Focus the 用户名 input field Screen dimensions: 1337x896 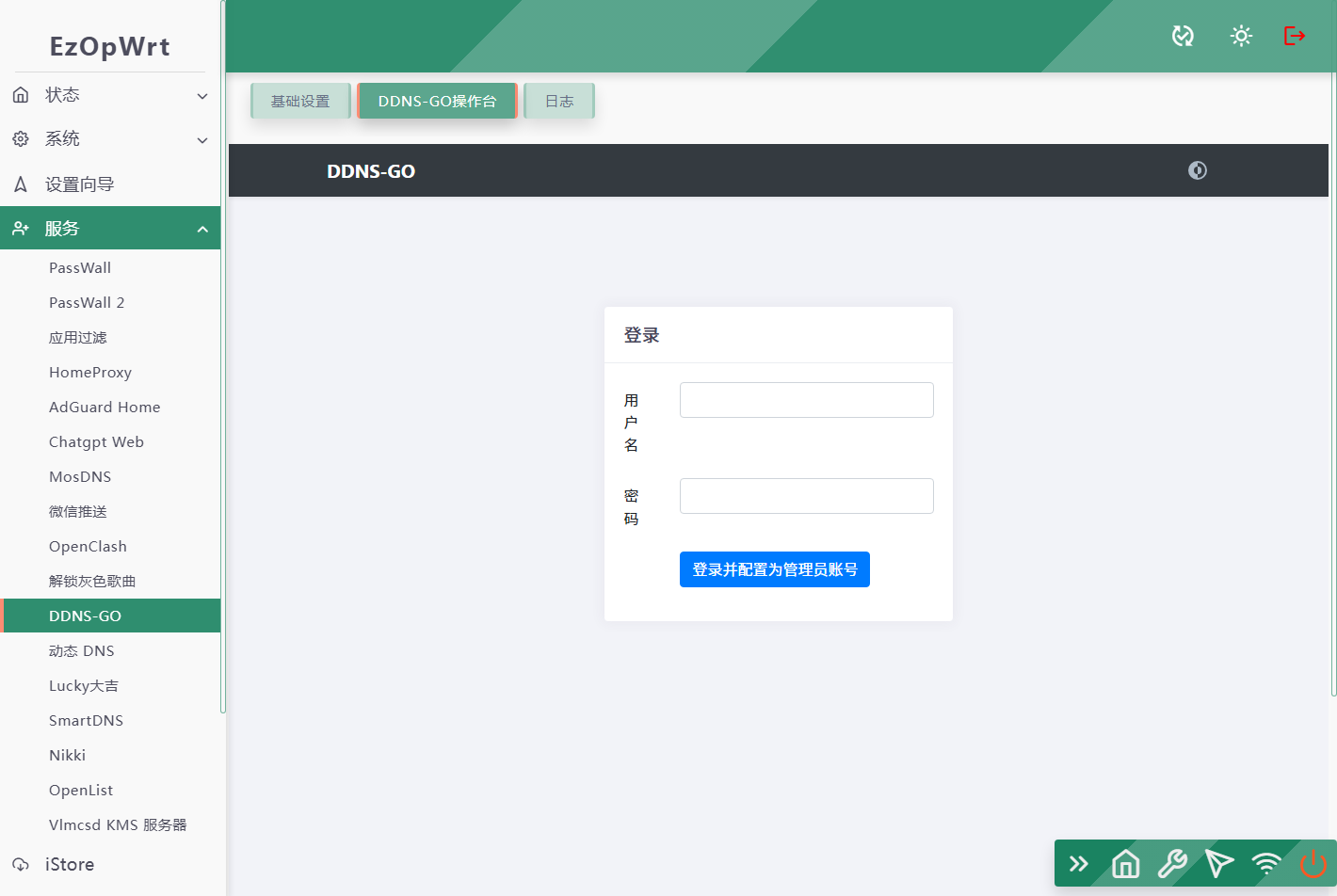click(x=807, y=400)
